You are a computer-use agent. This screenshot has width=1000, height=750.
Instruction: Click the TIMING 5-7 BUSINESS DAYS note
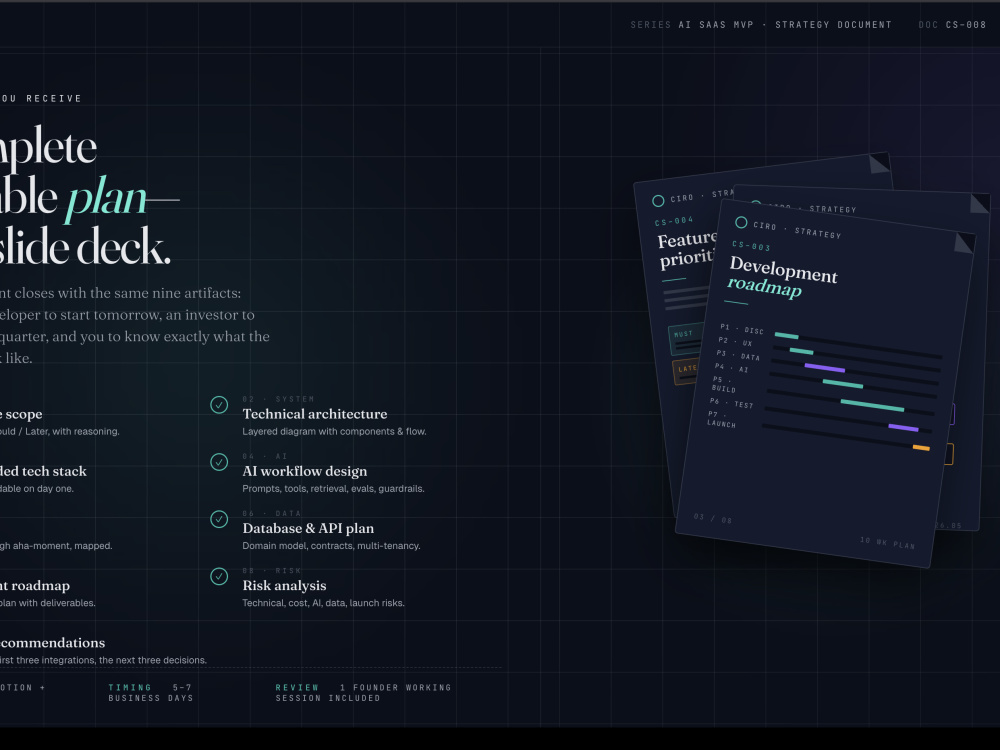(151, 693)
